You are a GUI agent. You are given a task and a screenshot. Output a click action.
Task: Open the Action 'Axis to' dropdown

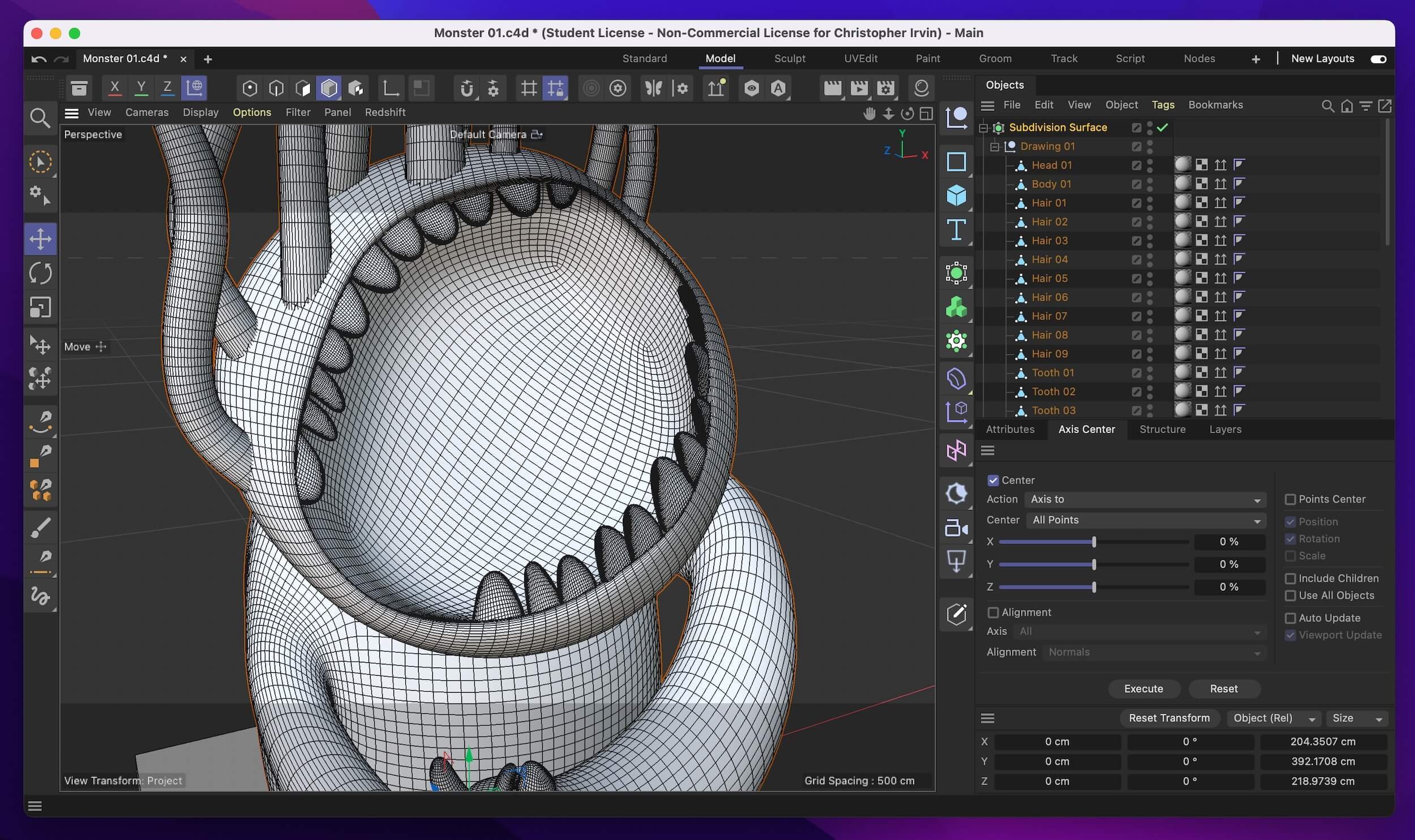[x=1145, y=499]
